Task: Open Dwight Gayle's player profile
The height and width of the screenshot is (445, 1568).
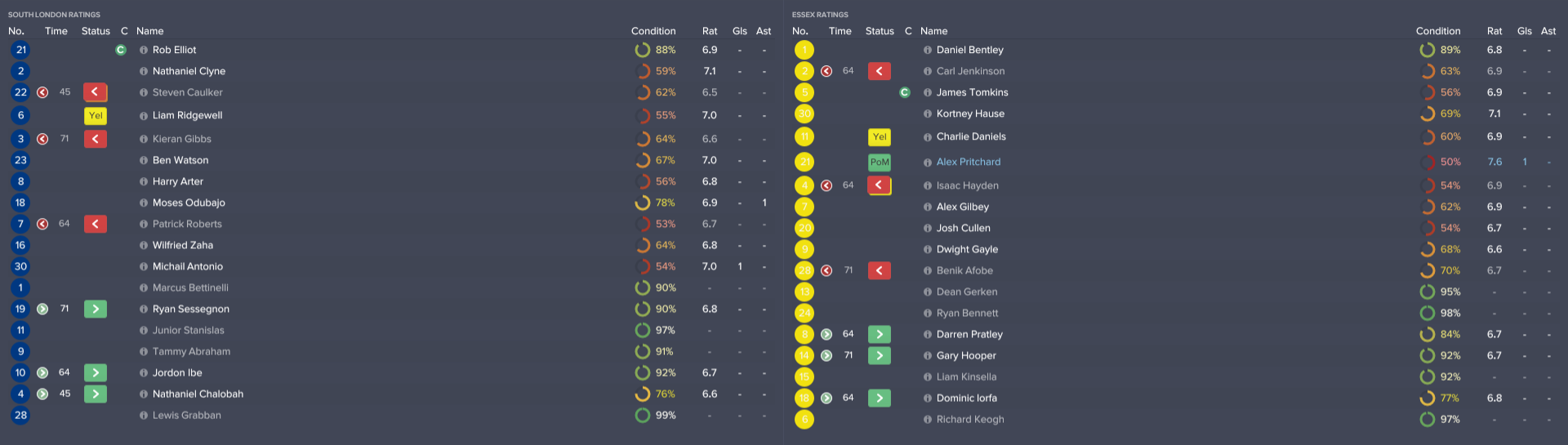Action: [x=967, y=249]
